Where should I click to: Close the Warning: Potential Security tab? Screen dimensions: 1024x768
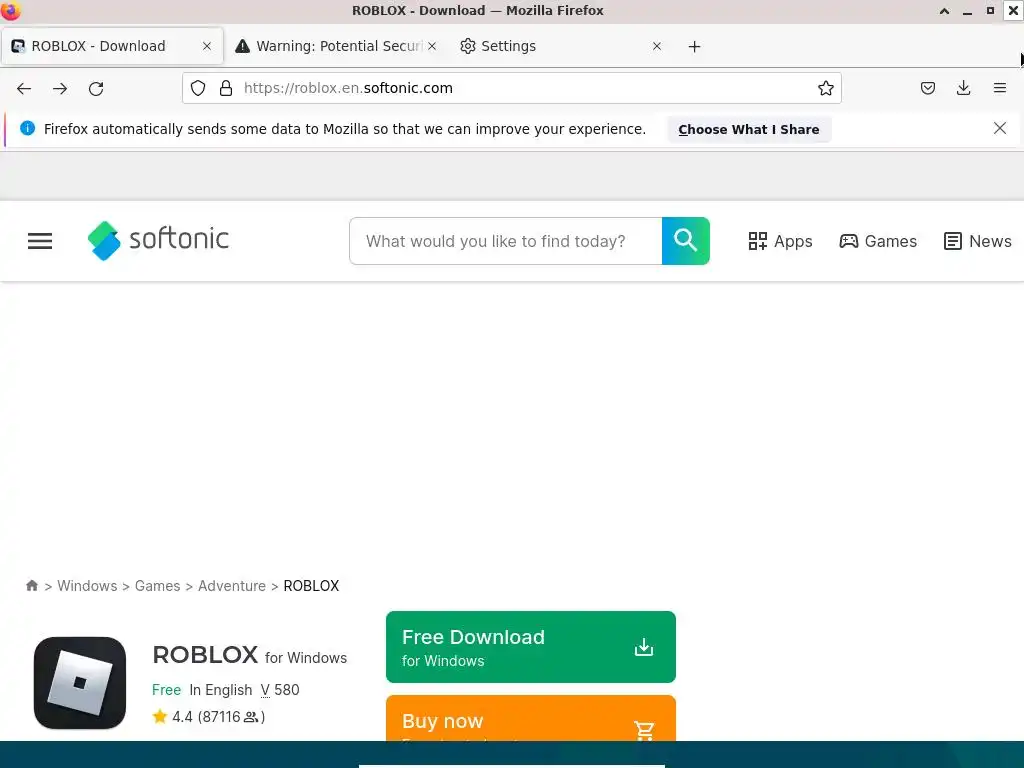pyautogui.click(x=432, y=46)
